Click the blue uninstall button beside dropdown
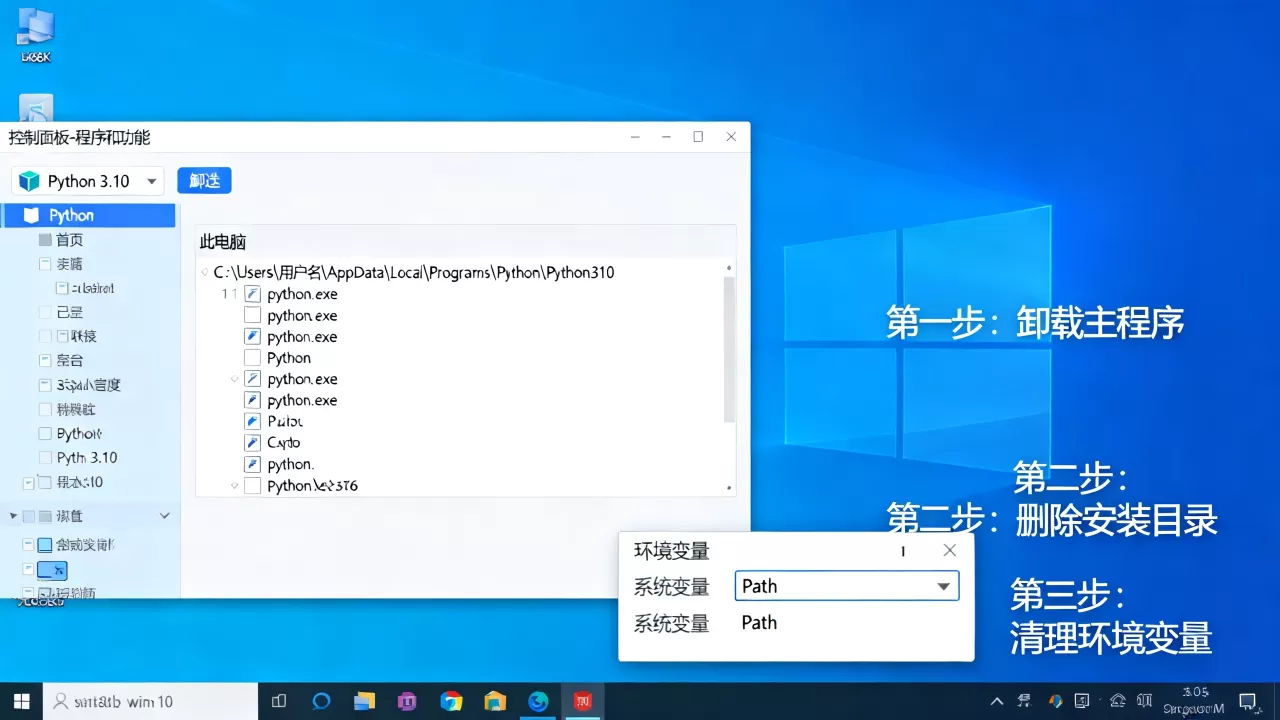Screen dimensions: 1280x720 (204, 181)
